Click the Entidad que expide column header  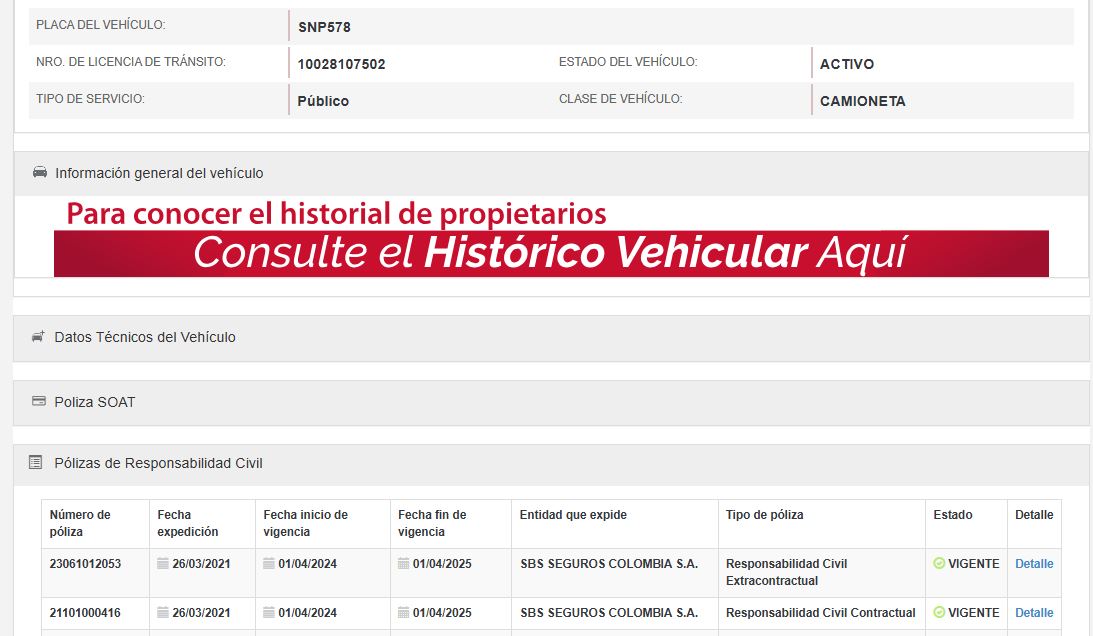tap(573, 515)
